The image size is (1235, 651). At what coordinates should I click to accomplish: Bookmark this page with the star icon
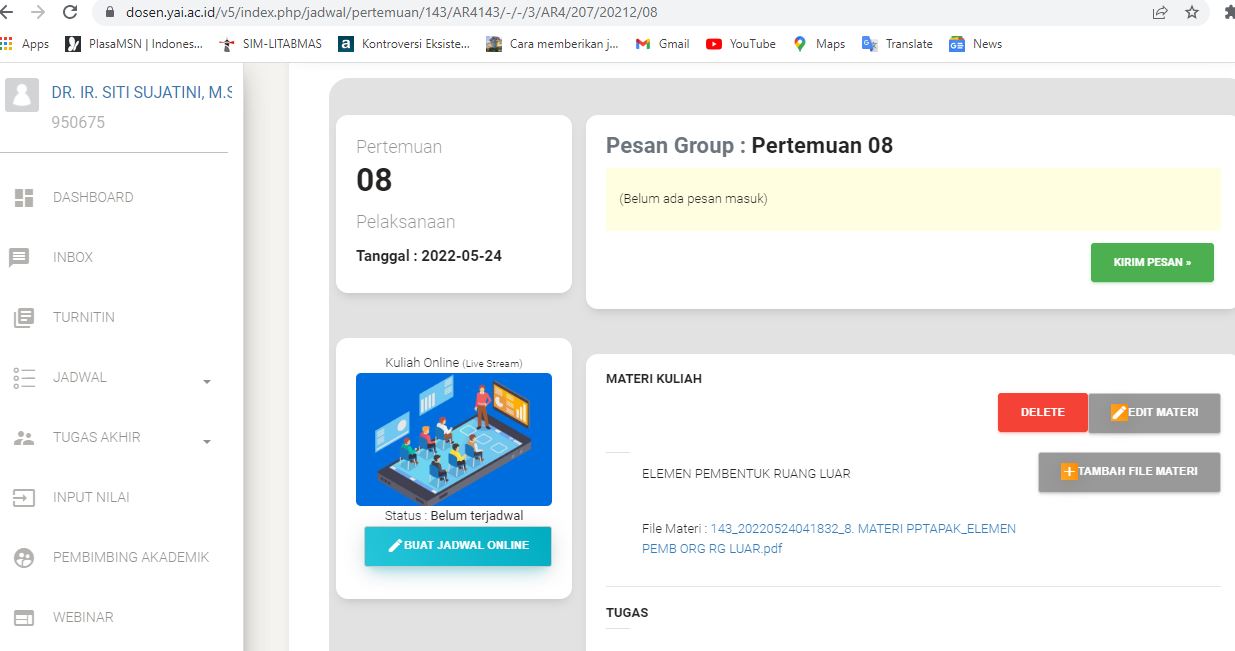1191,13
